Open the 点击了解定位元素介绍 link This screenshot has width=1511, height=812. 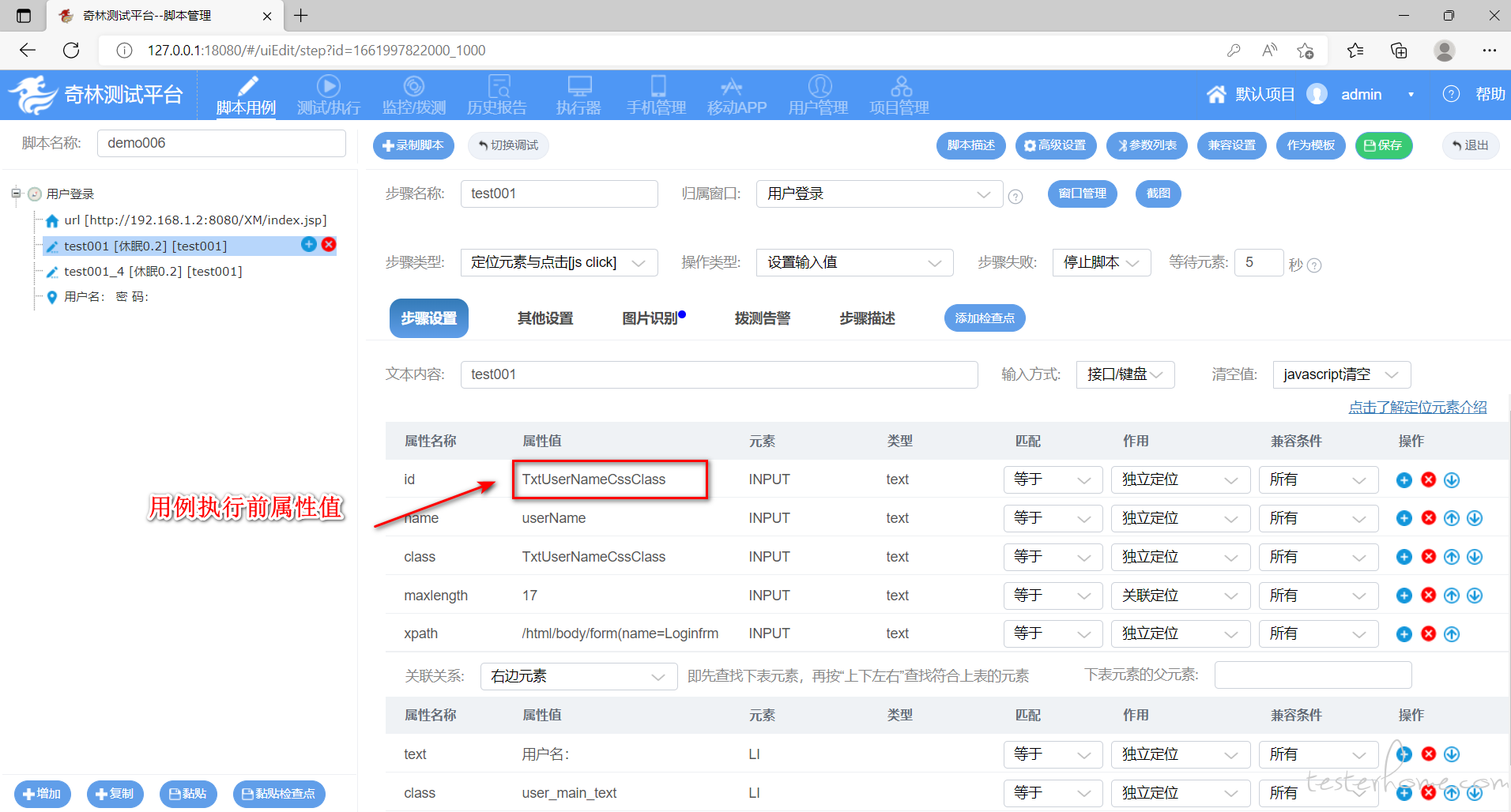[x=1418, y=408]
